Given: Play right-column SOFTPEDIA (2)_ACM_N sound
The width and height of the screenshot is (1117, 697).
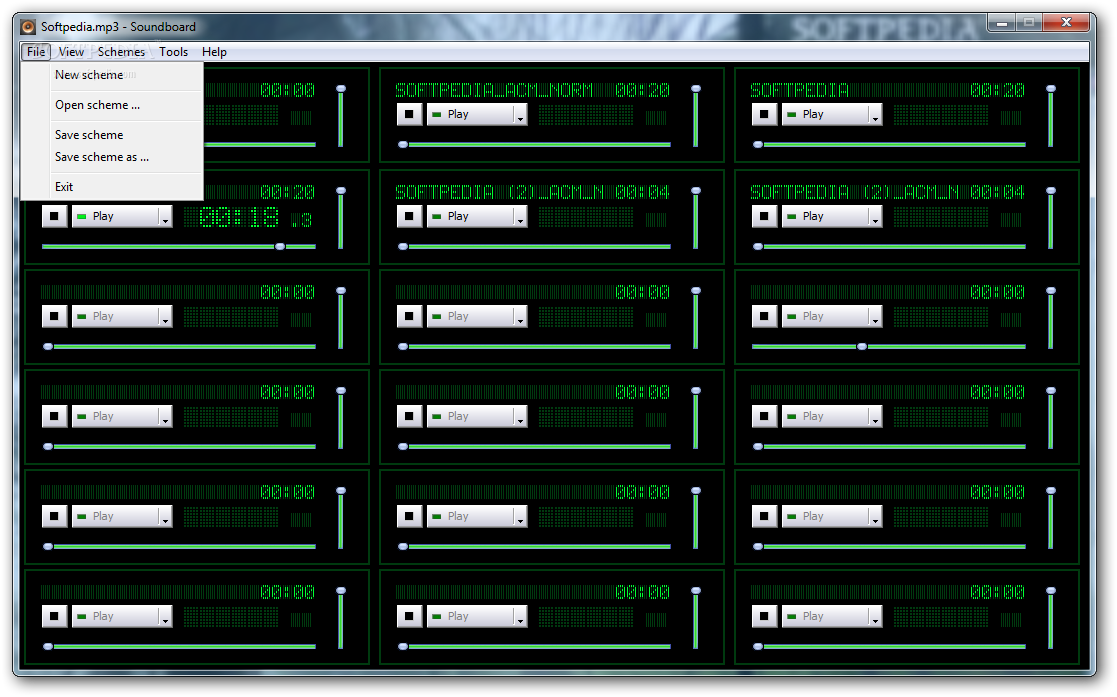Looking at the screenshot, I should 825,216.
